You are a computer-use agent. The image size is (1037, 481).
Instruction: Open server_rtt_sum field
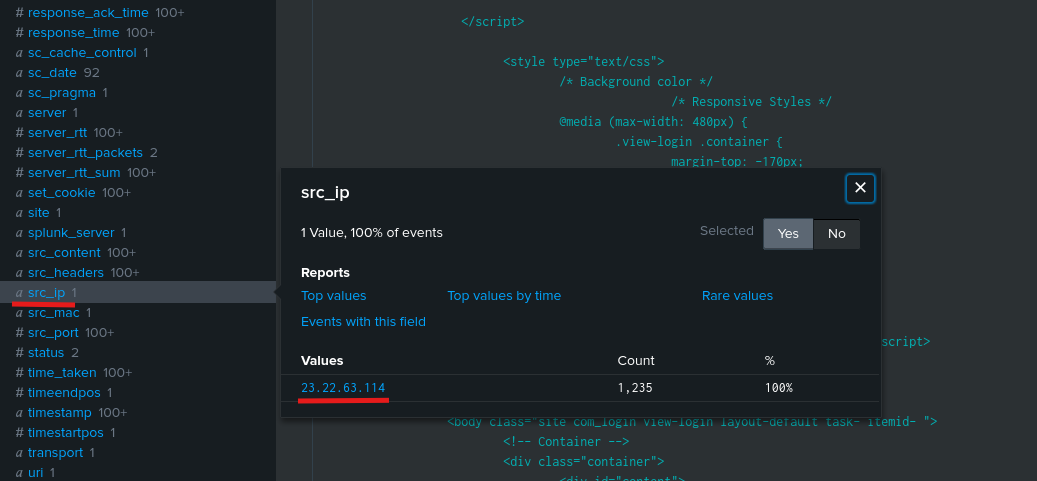[74, 173]
